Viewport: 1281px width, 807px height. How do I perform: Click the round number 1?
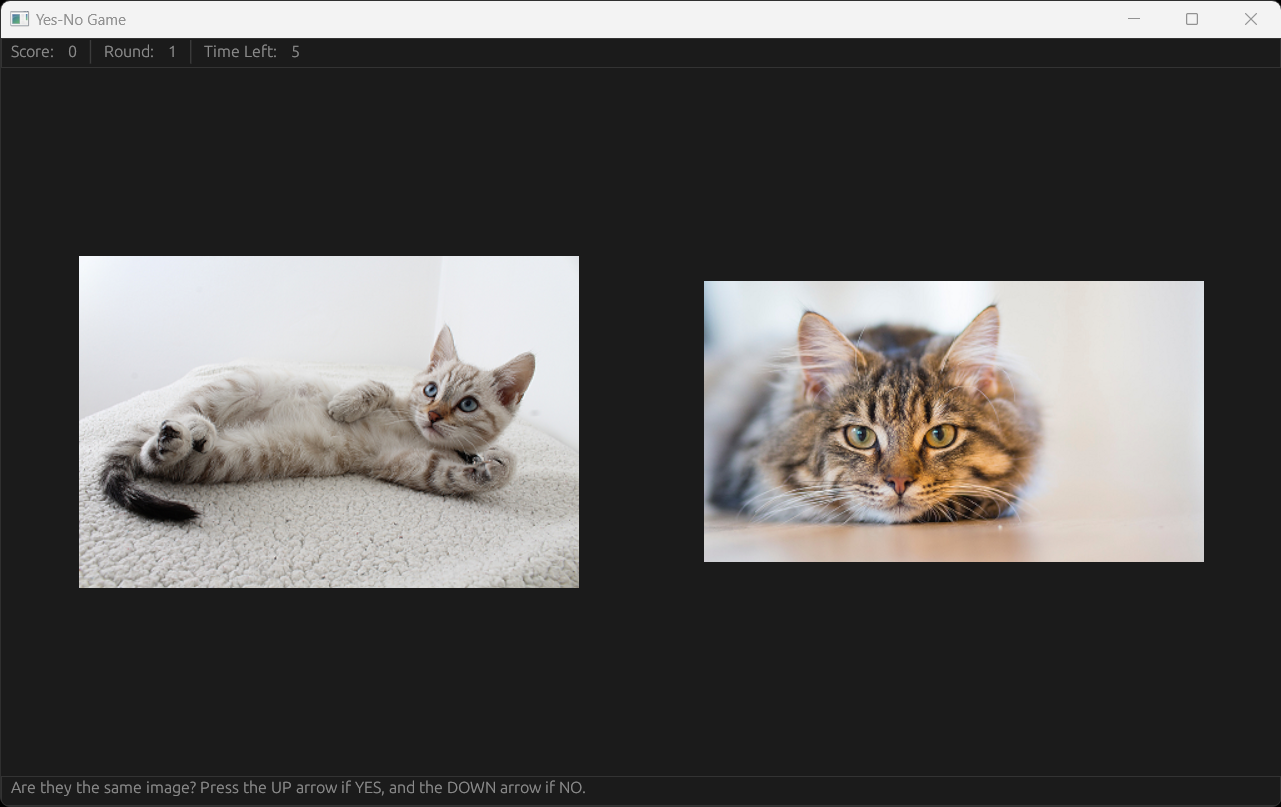[x=172, y=52]
